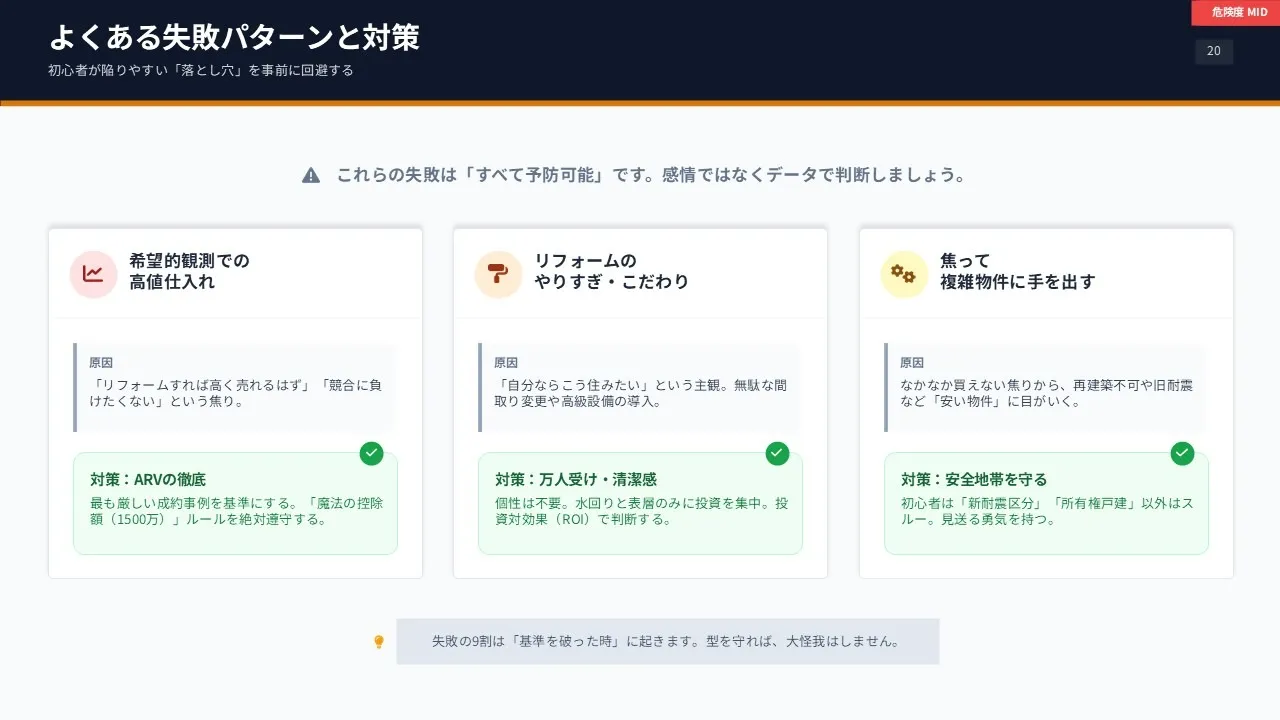
Task: Click the slide title よくある失敗パターンと対策
Action: click(x=234, y=37)
